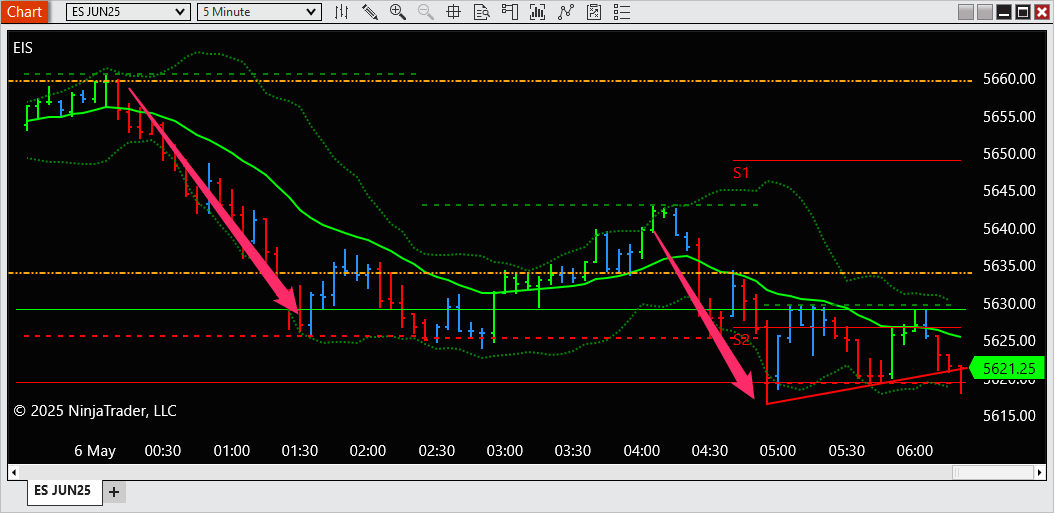Minimize the chart window
Image resolution: width=1054 pixels, height=513 pixels.
click(1004, 11)
